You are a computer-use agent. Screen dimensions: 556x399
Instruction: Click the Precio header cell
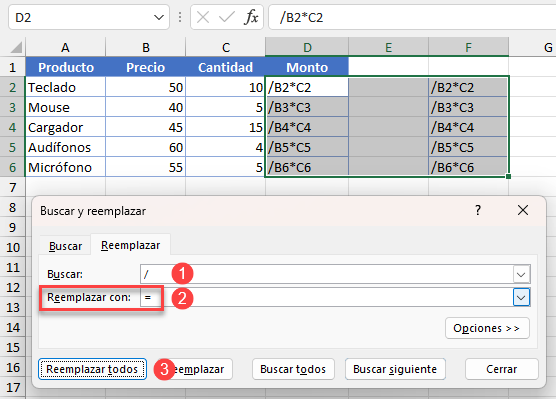(x=145, y=67)
